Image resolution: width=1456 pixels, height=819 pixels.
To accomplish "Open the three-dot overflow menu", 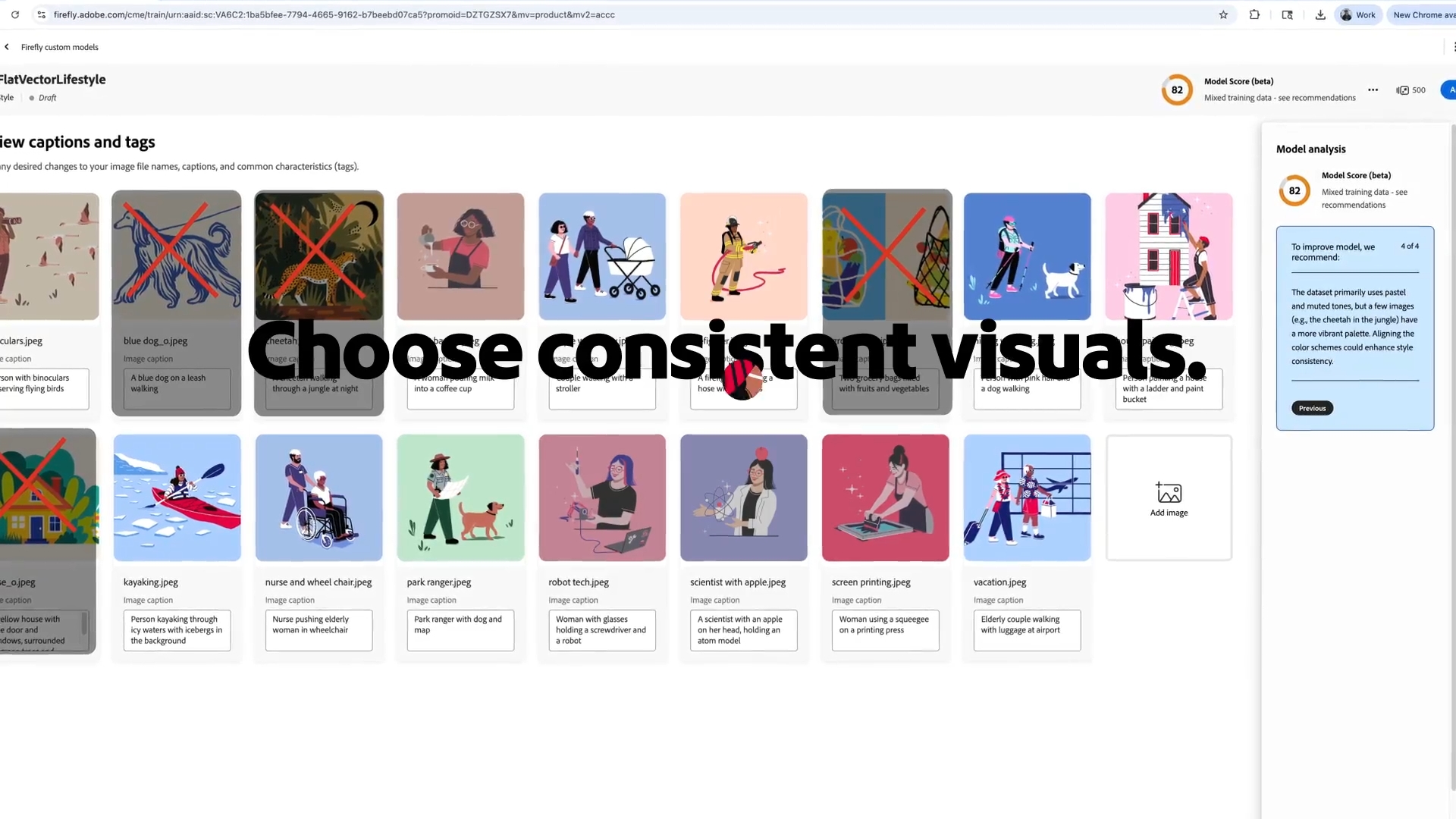I will pyautogui.click(x=1373, y=89).
